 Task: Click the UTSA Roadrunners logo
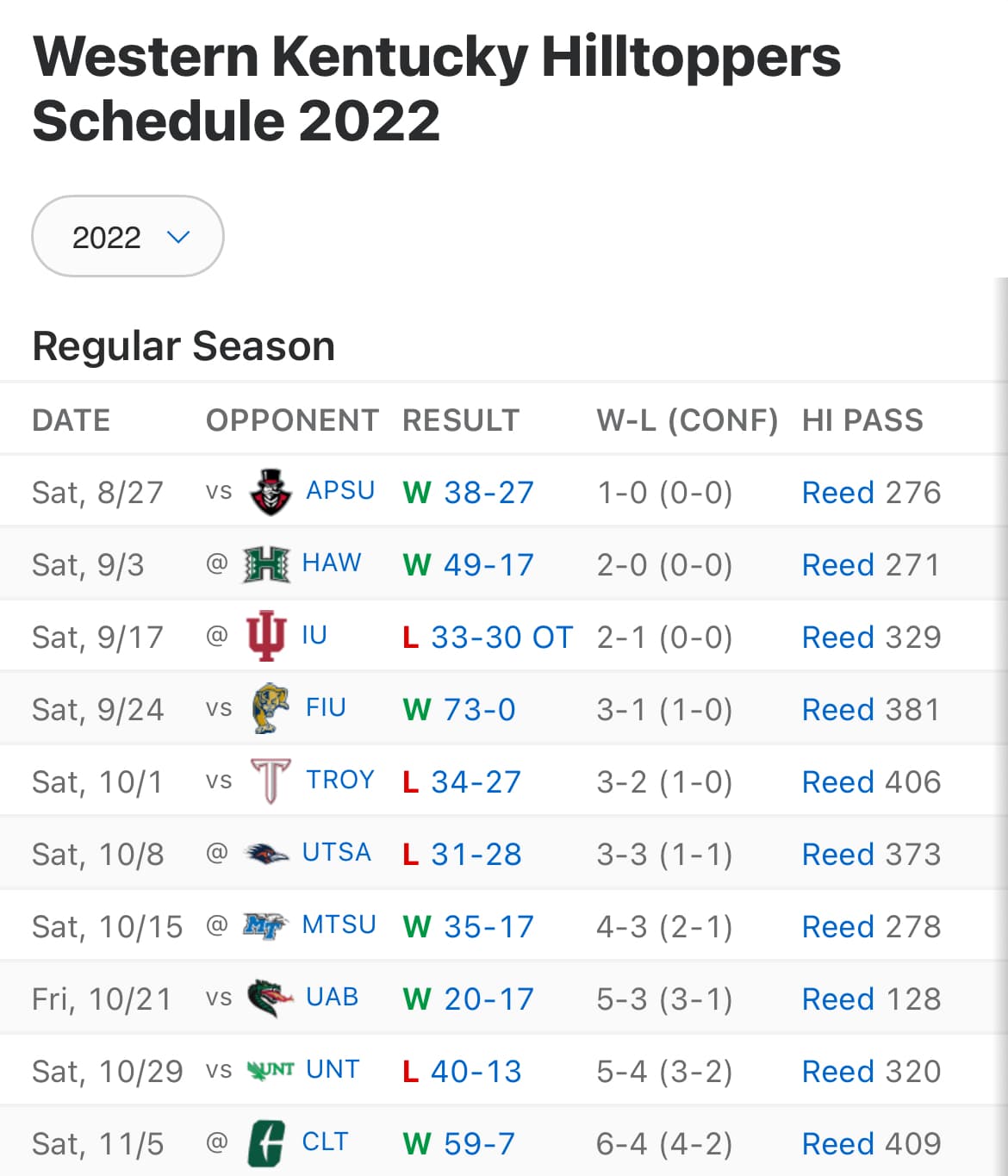[x=266, y=854]
